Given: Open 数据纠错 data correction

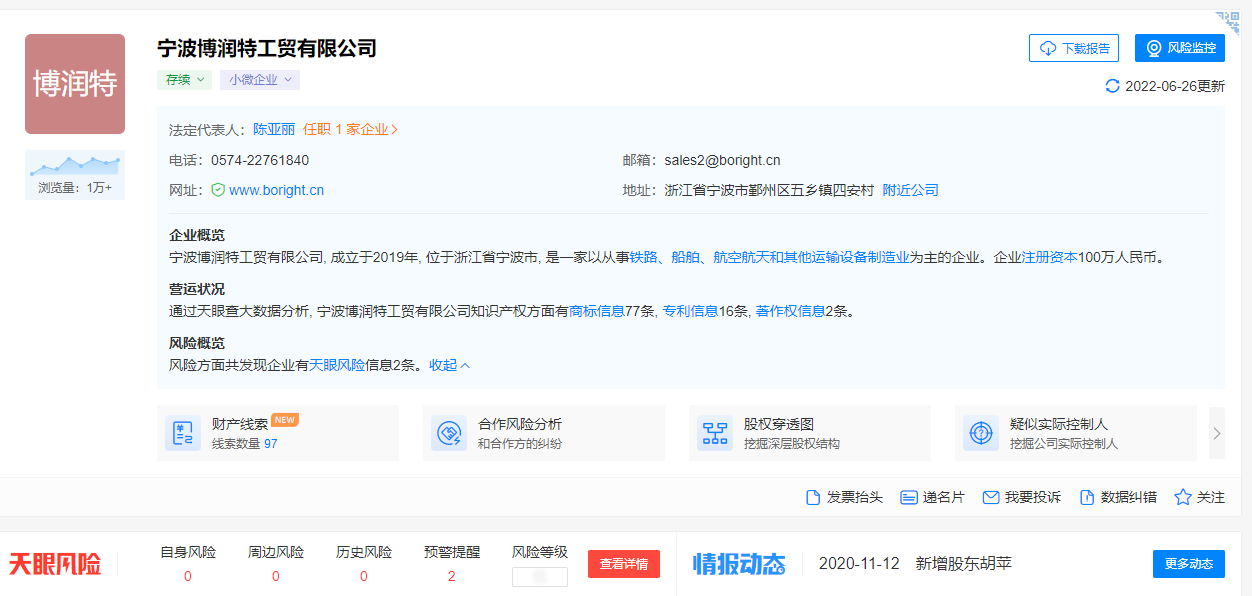Looking at the screenshot, I should (x=1117, y=497).
